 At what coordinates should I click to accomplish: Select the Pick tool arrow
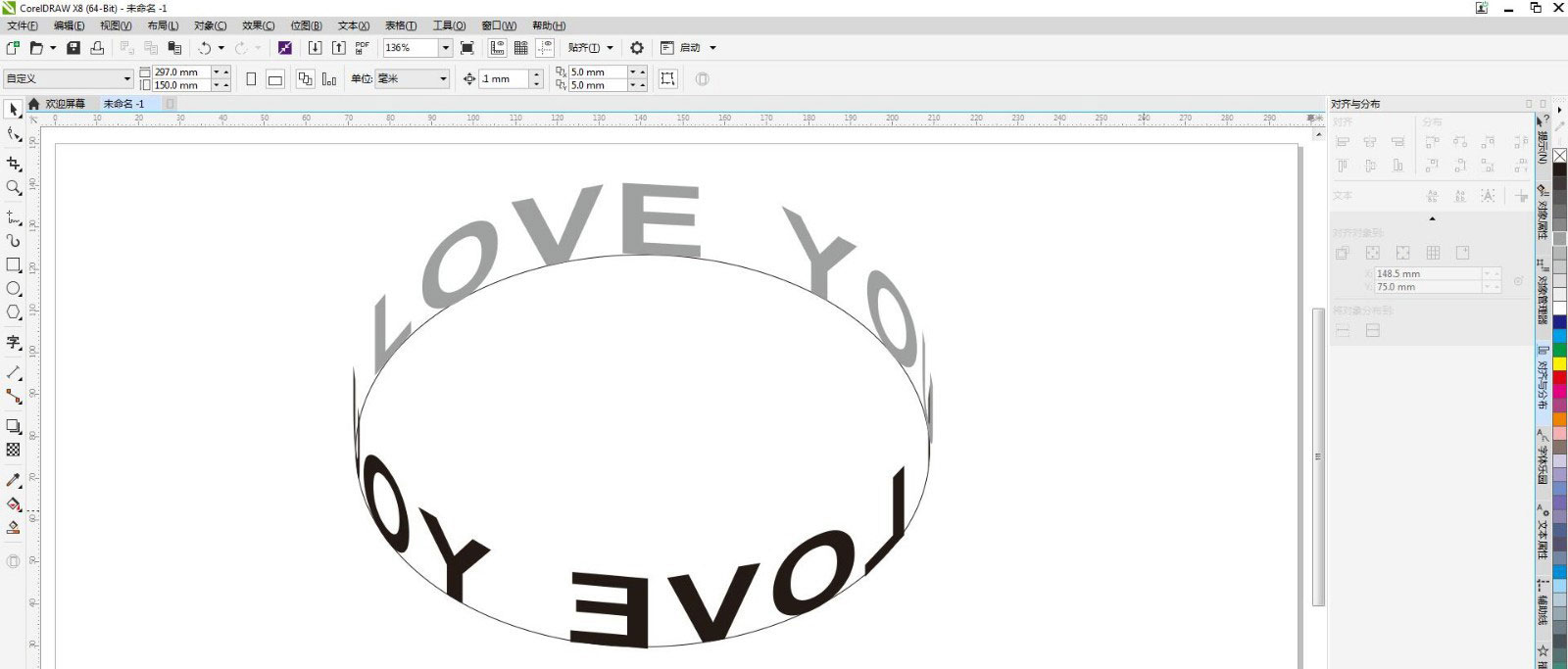click(14, 110)
